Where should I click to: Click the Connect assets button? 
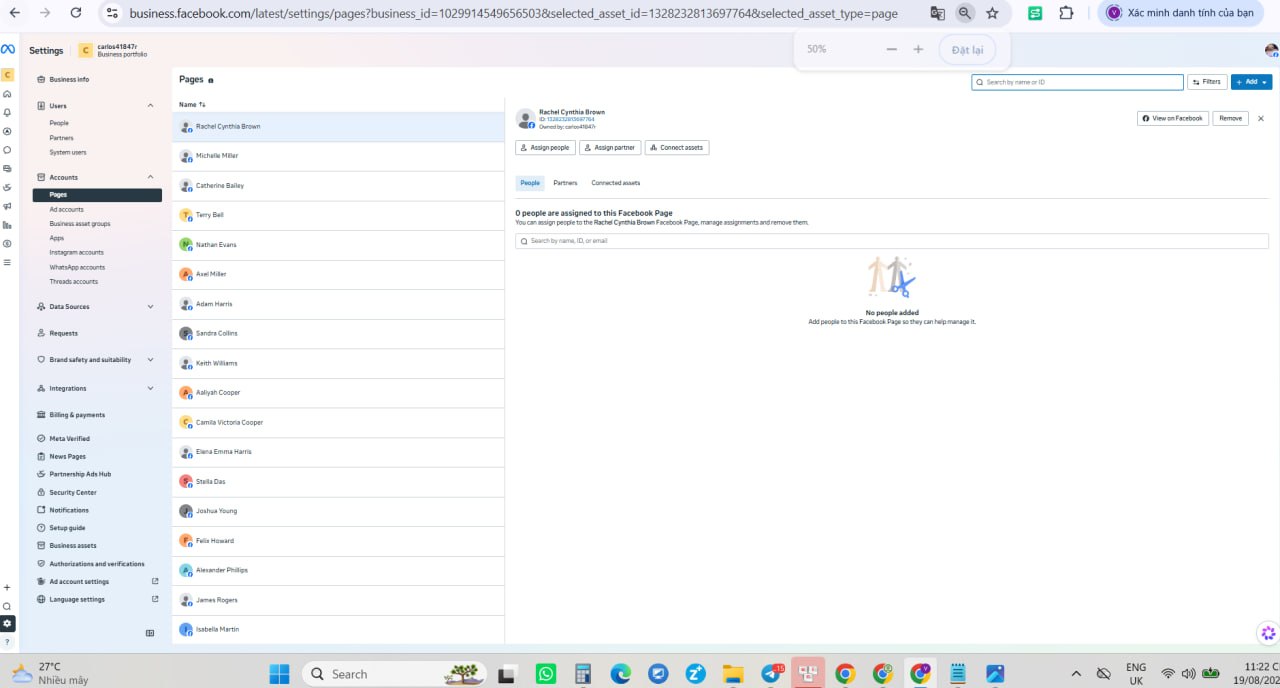click(x=677, y=147)
